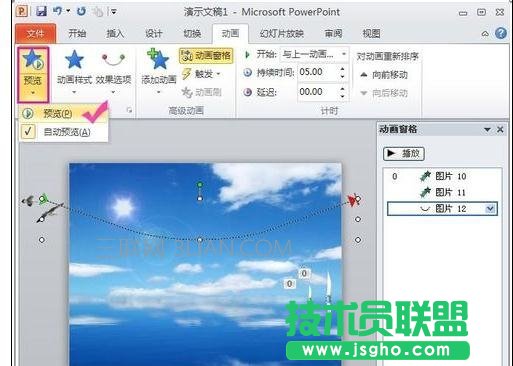Expand the Preview button's dropdown arrow
This screenshot has height=366, width=513.
click(x=33, y=93)
